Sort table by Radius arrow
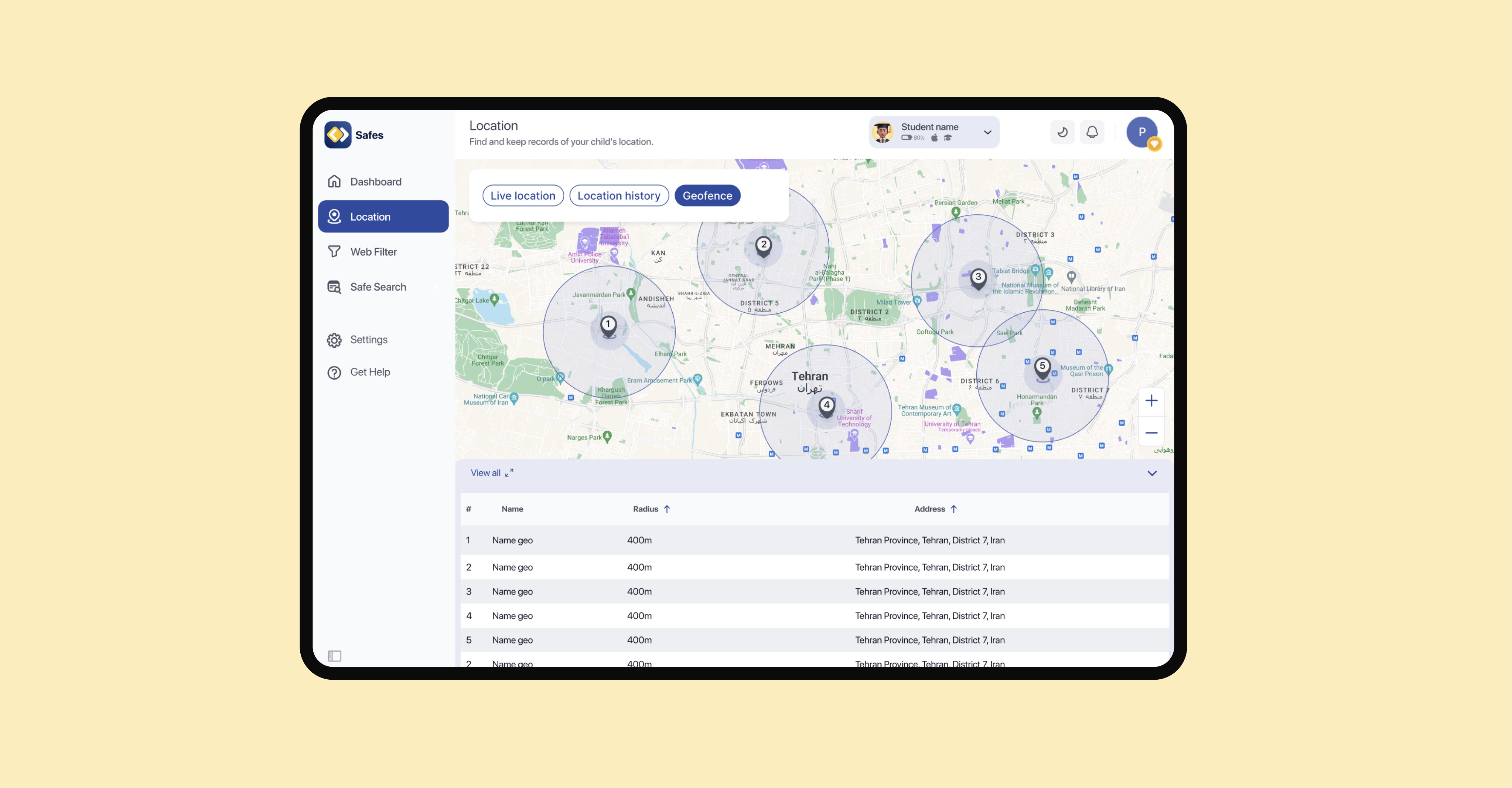1512x788 pixels. click(667, 509)
